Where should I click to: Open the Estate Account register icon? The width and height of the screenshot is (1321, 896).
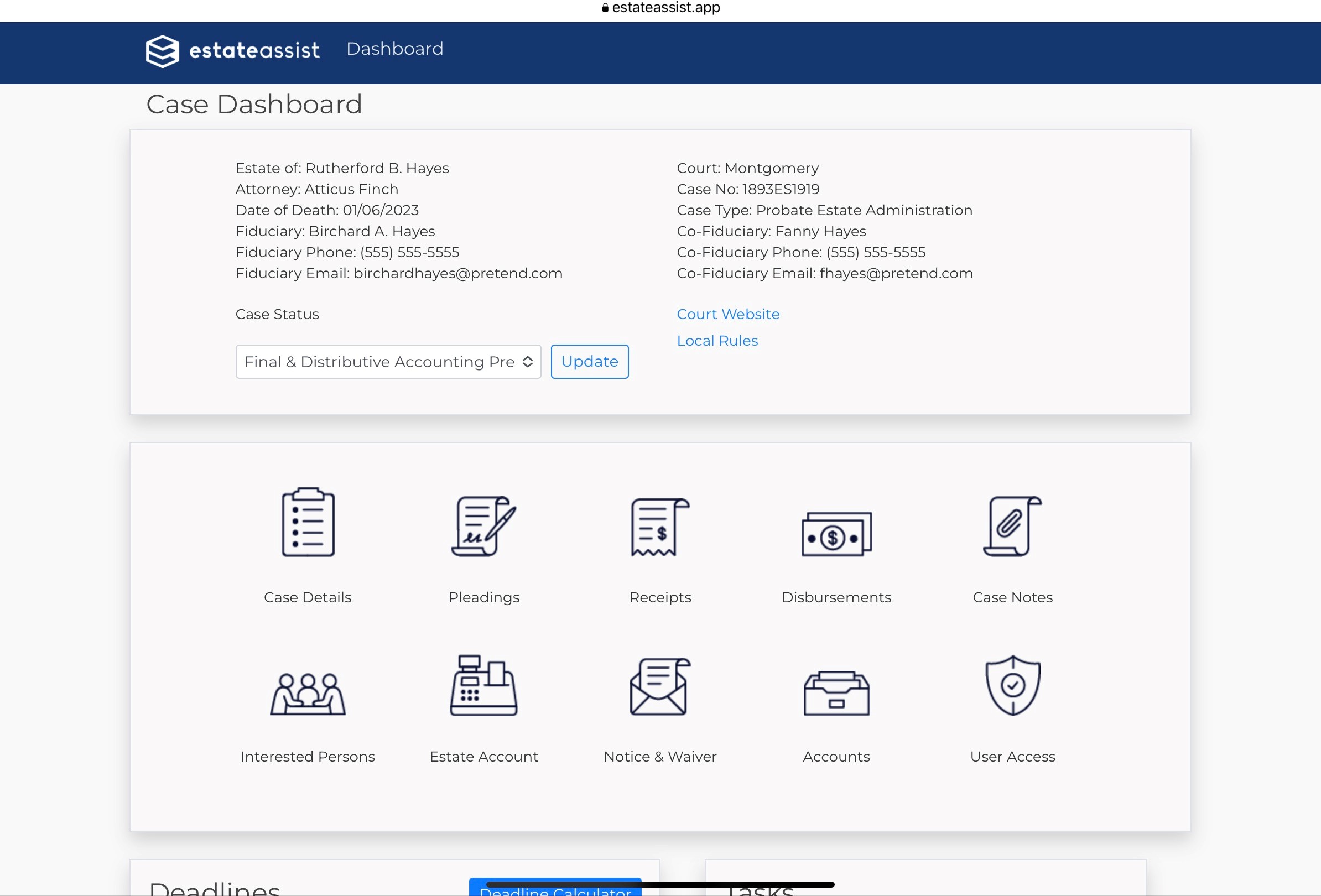click(x=483, y=685)
